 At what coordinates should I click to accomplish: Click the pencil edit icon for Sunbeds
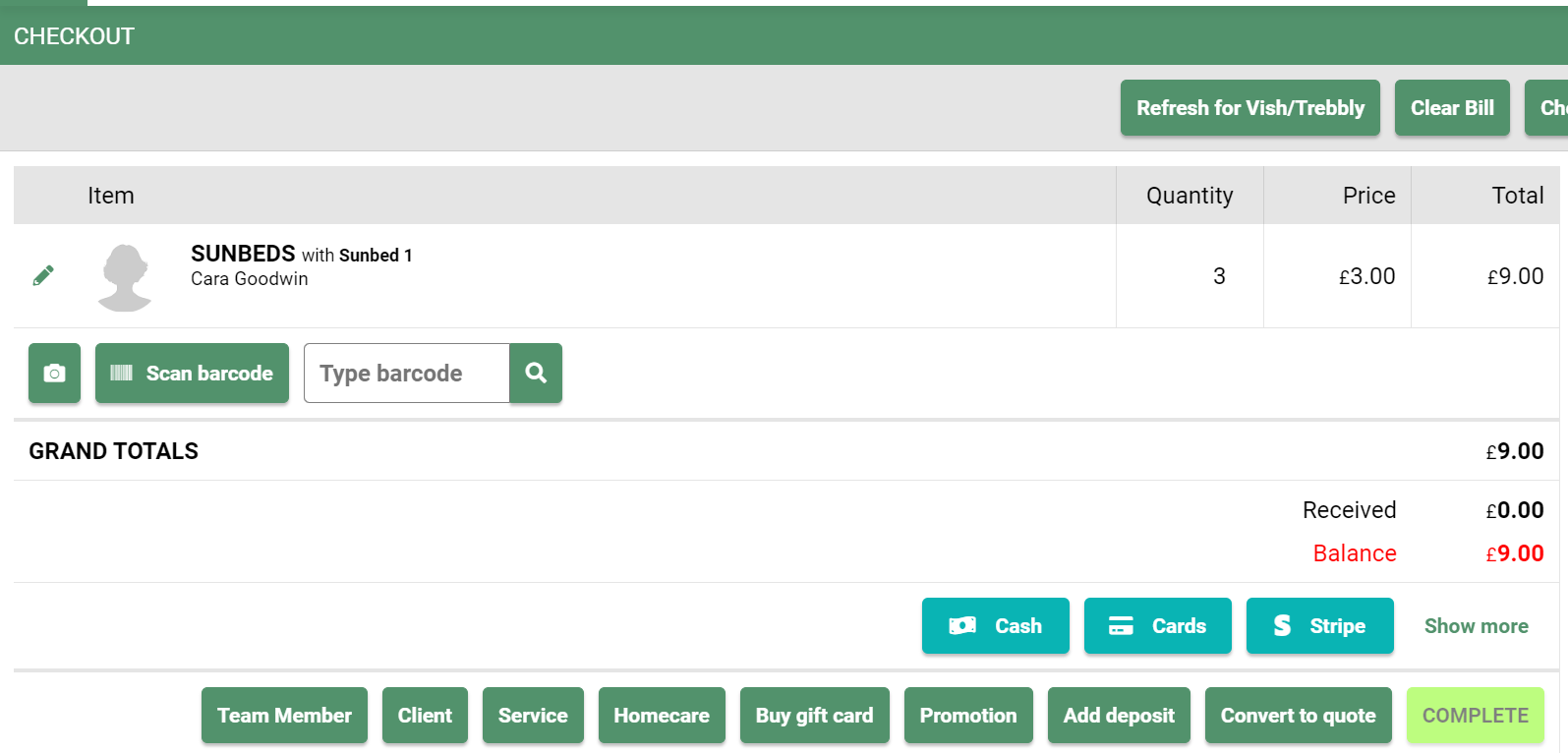tap(43, 275)
